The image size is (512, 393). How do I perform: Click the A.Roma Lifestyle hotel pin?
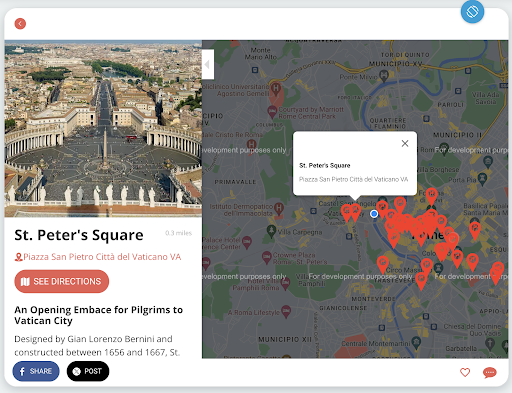coord(286,311)
